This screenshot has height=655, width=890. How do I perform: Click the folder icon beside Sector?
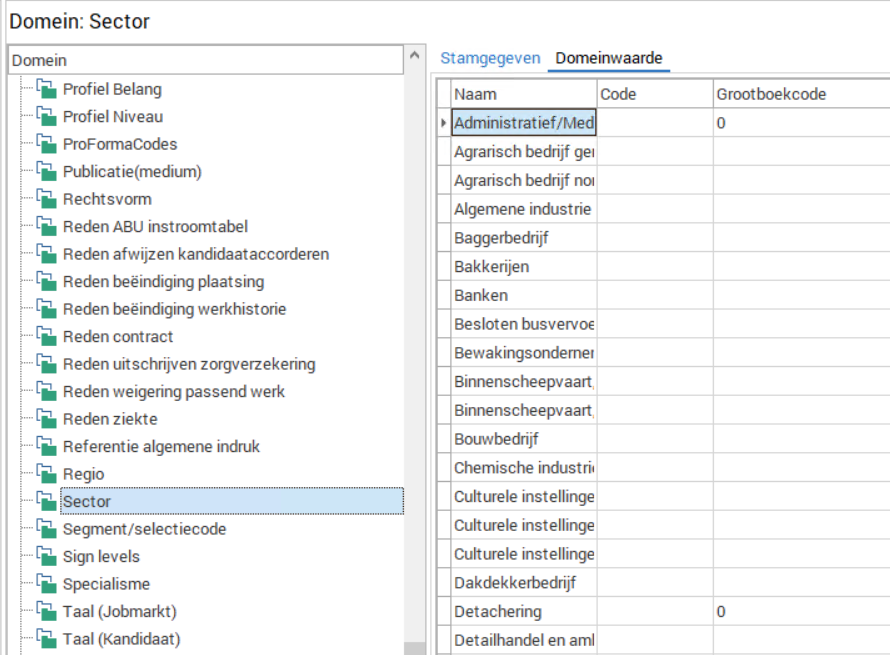tap(46, 501)
